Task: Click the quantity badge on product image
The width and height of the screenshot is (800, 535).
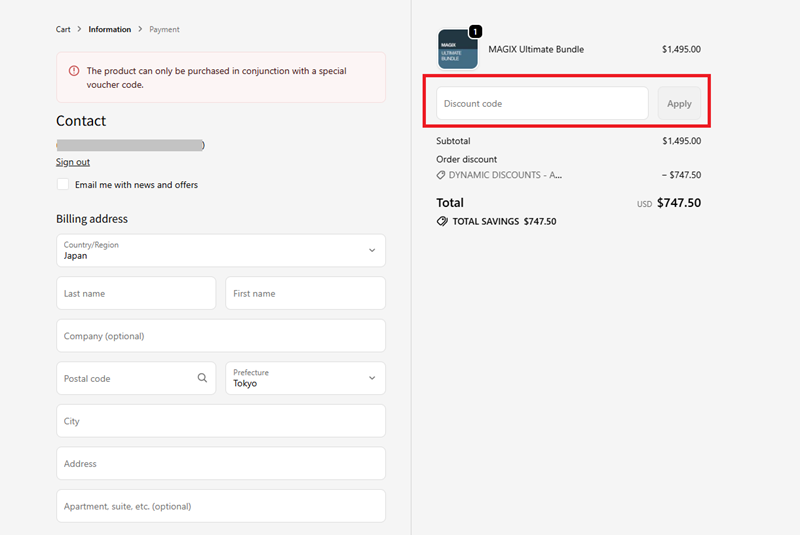Action: click(x=474, y=31)
